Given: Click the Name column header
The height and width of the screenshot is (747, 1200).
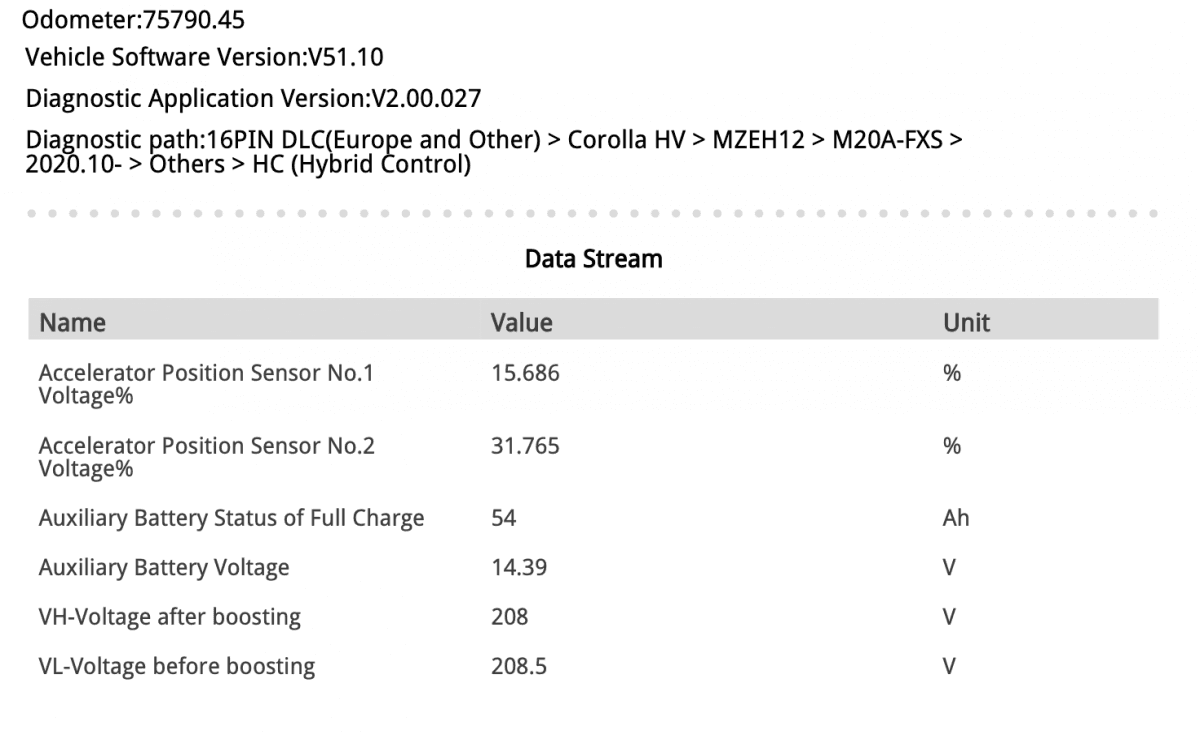Looking at the screenshot, I should (x=72, y=322).
